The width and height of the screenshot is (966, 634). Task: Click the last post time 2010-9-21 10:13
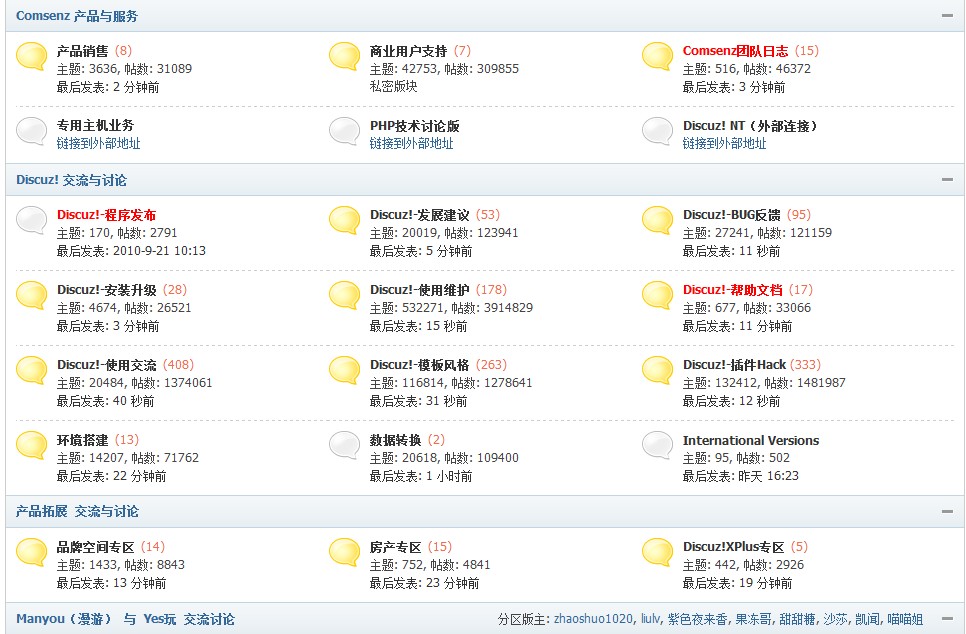(160, 251)
